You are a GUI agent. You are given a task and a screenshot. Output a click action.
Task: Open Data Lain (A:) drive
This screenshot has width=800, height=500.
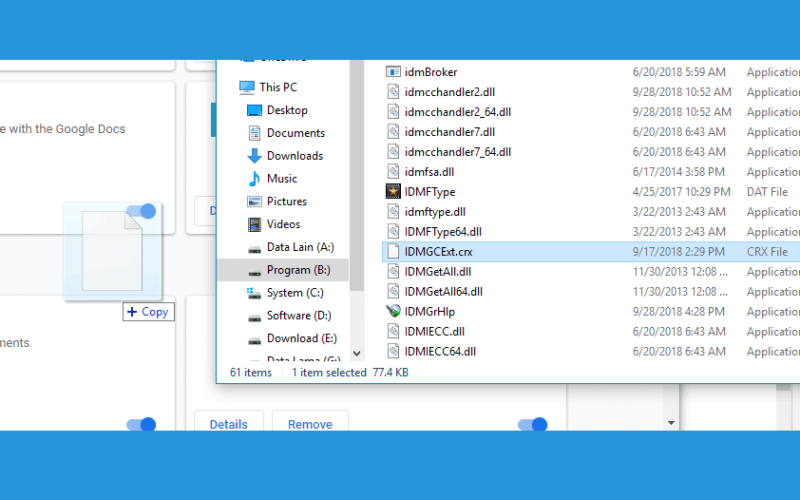point(300,247)
